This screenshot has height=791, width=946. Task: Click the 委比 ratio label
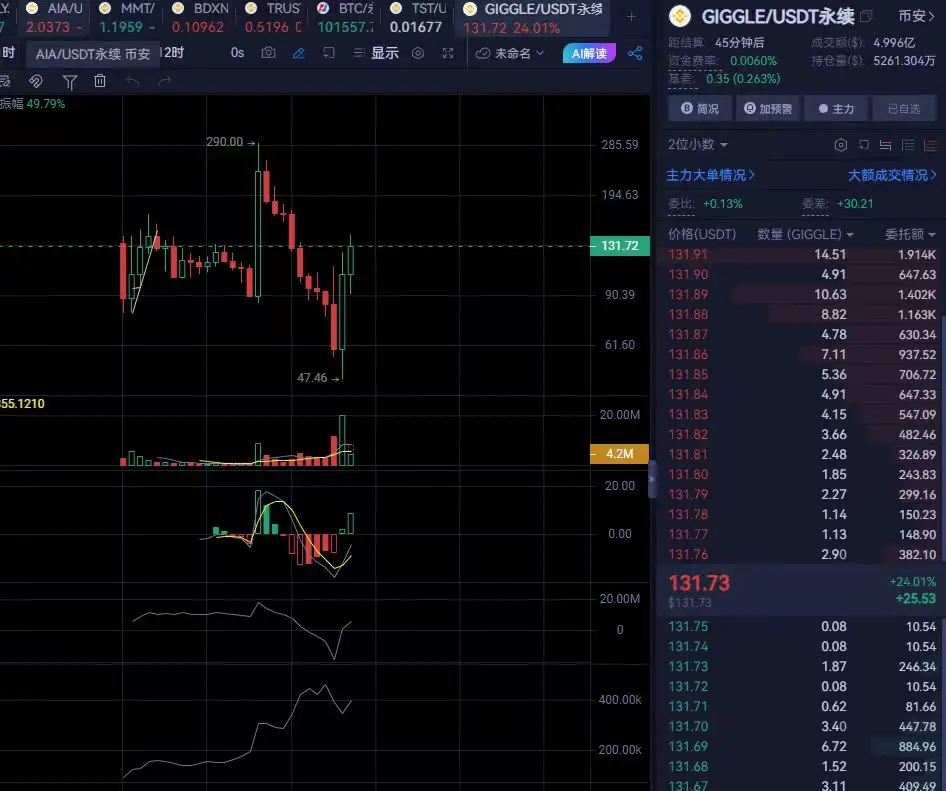pyautogui.click(x=681, y=204)
